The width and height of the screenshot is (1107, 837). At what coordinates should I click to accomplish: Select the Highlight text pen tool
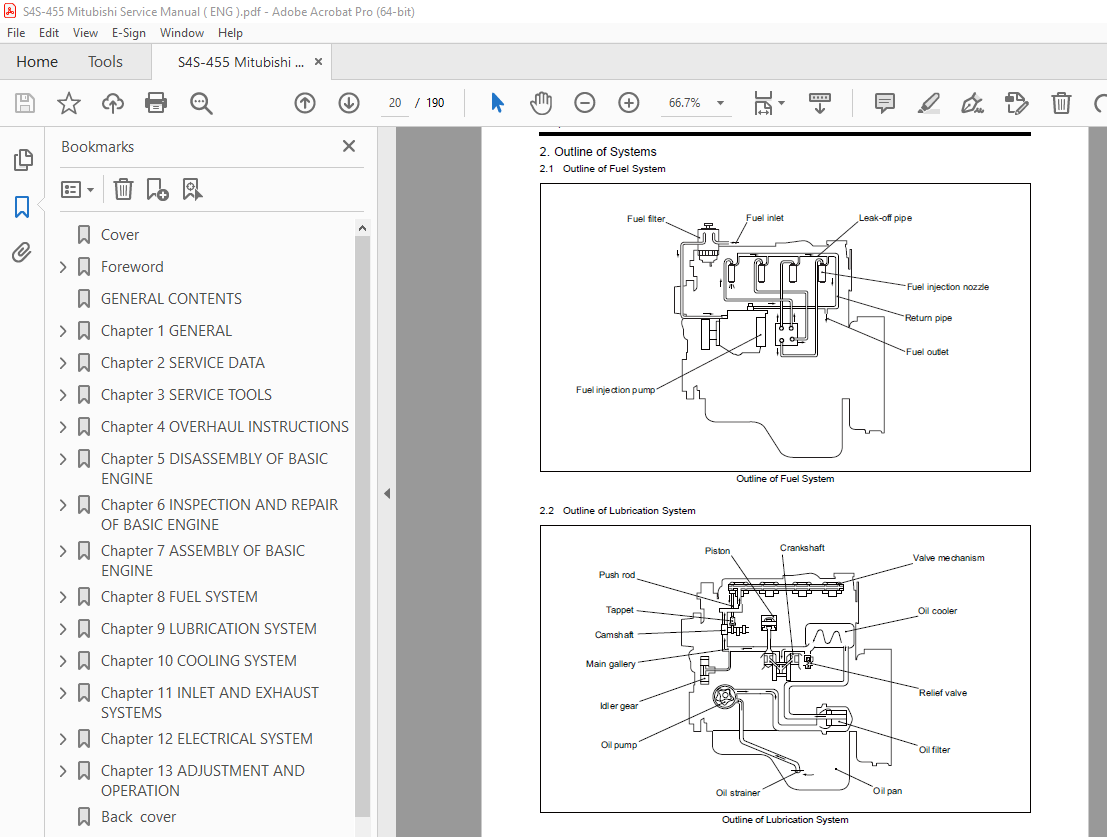(928, 103)
